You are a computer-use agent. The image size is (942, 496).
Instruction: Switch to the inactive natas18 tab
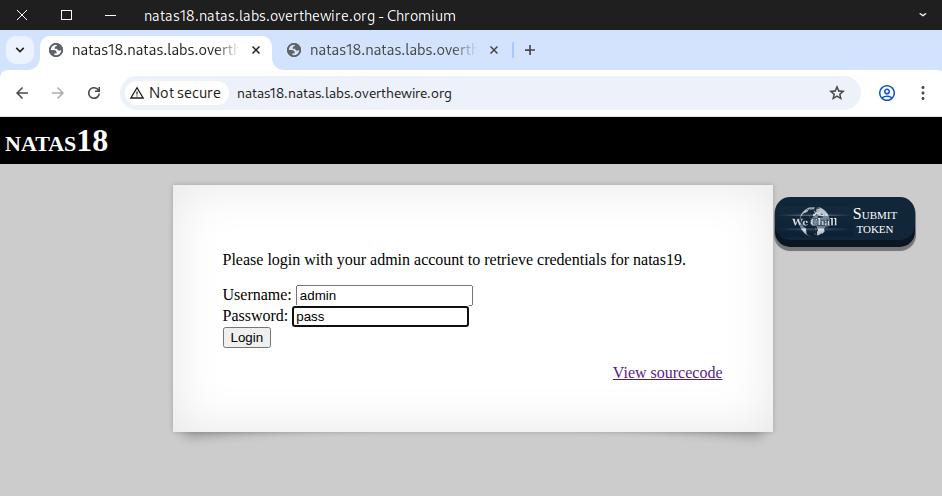pos(385,50)
